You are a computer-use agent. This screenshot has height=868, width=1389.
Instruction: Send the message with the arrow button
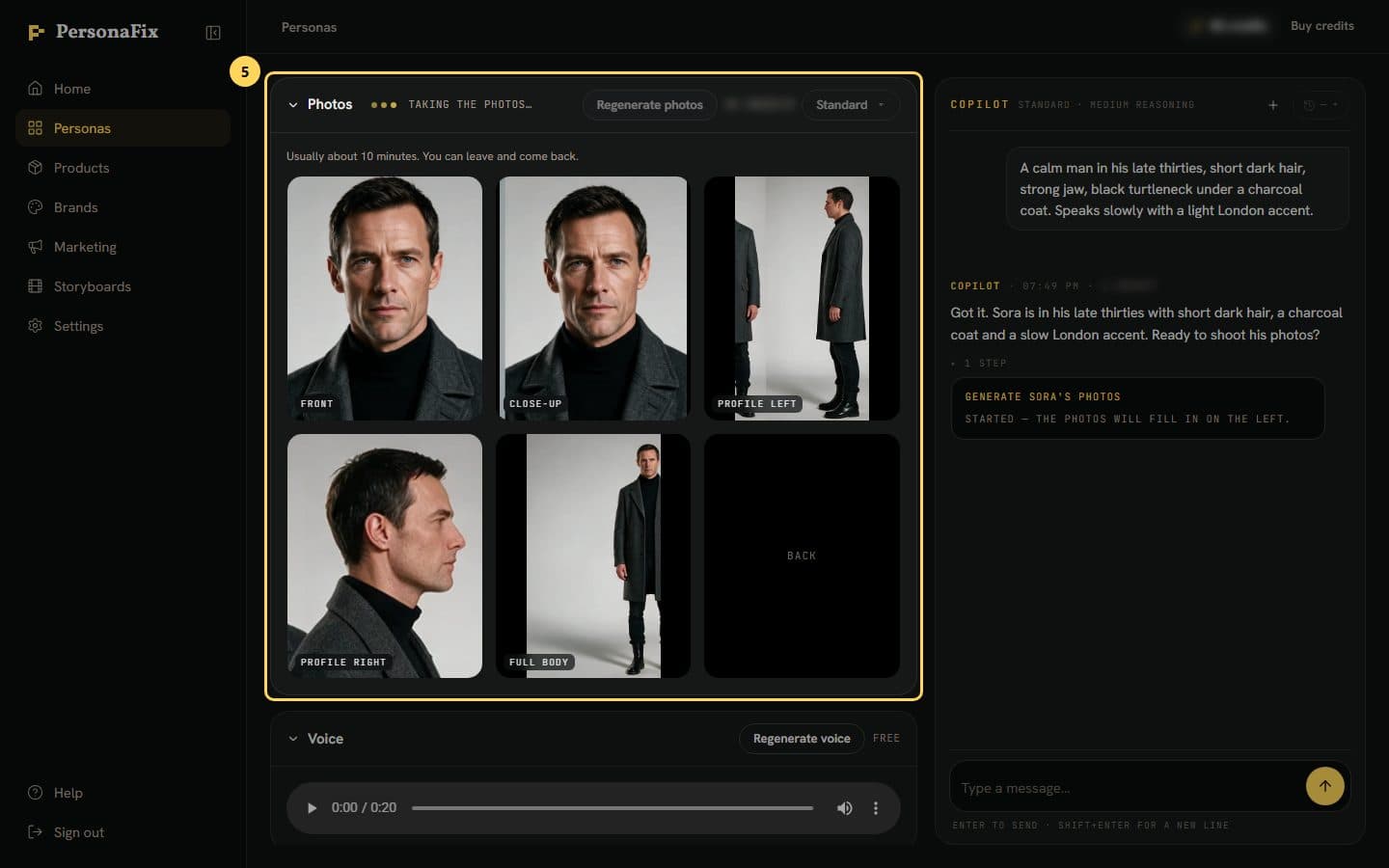1325,786
